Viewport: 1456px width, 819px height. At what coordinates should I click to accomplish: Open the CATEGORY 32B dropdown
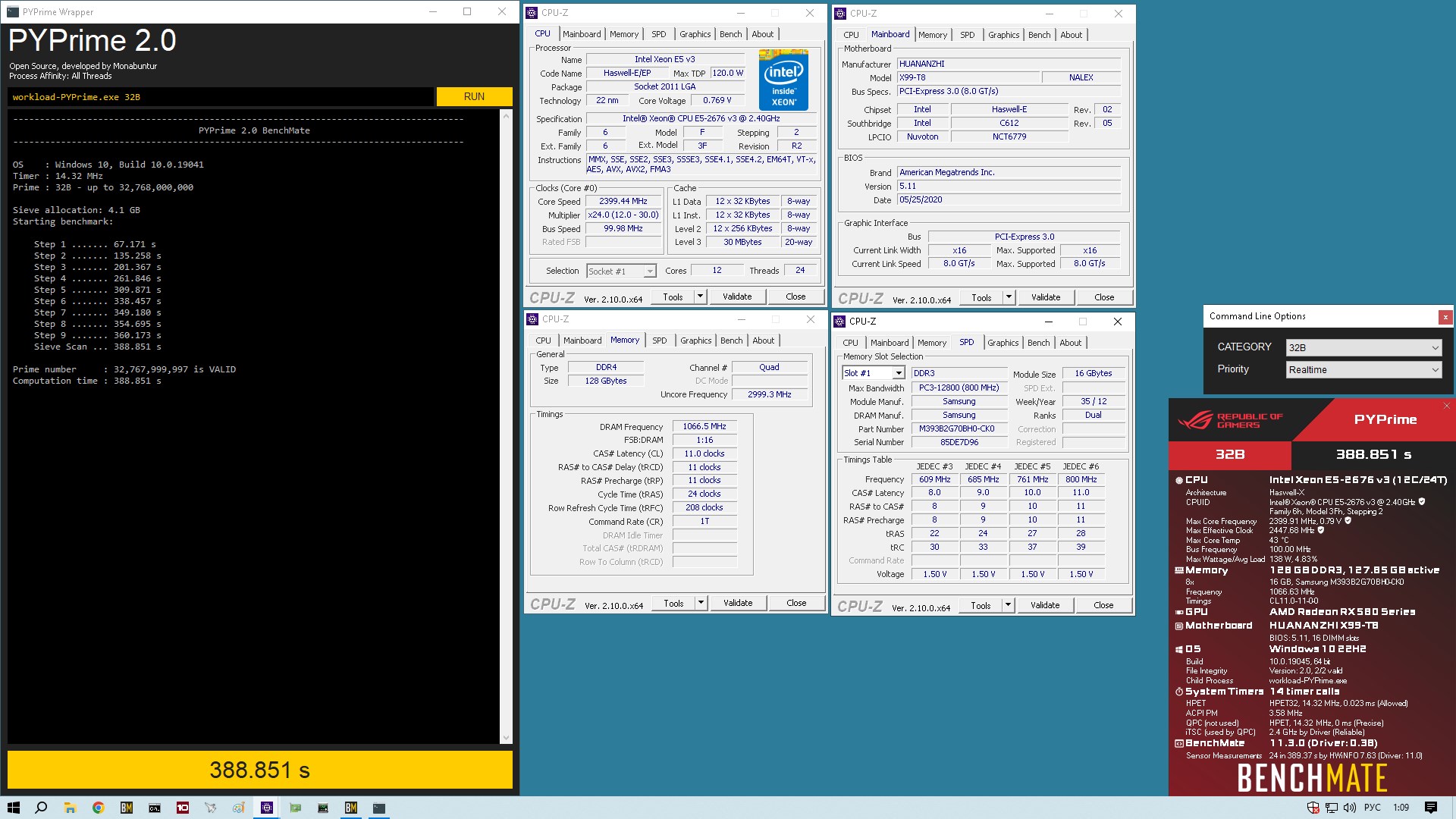click(1363, 347)
